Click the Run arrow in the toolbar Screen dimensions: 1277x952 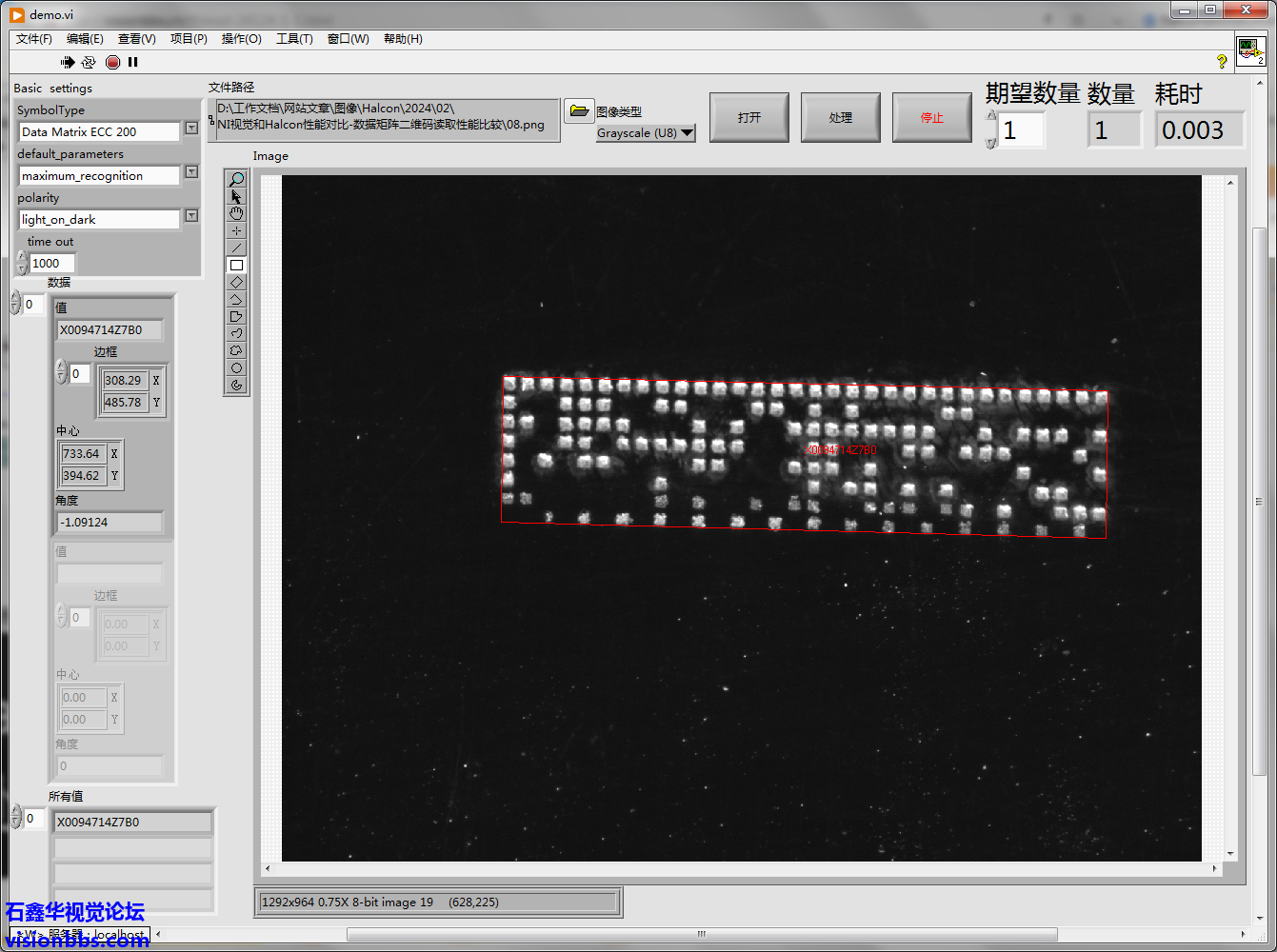coord(68,62)
